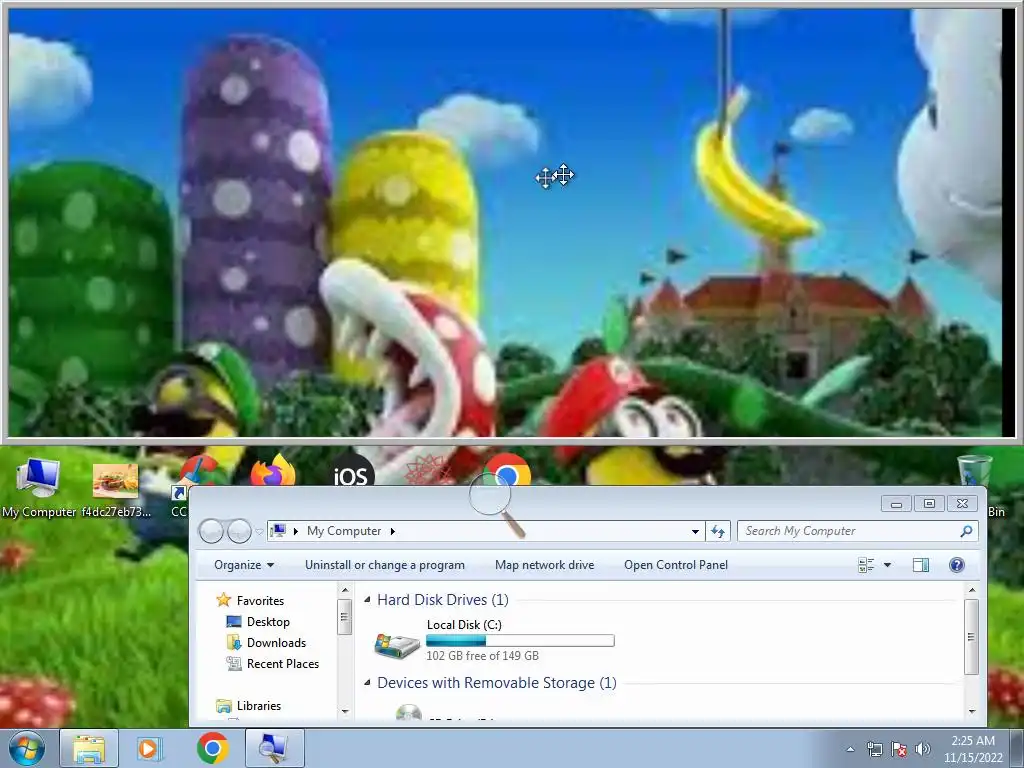Viewport: 1024px width, 768px height.
Task: Choose Uninstall or change a program
Action: pos(385,565)
